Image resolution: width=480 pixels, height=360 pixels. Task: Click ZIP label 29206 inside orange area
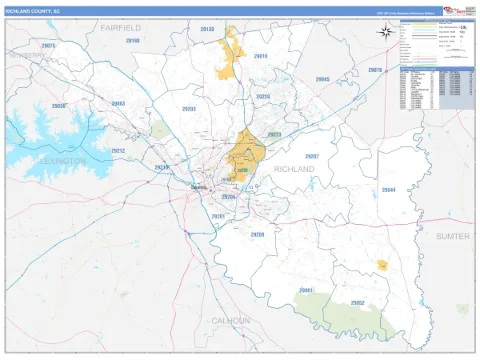pyautogui.click(x=243, y=170)
